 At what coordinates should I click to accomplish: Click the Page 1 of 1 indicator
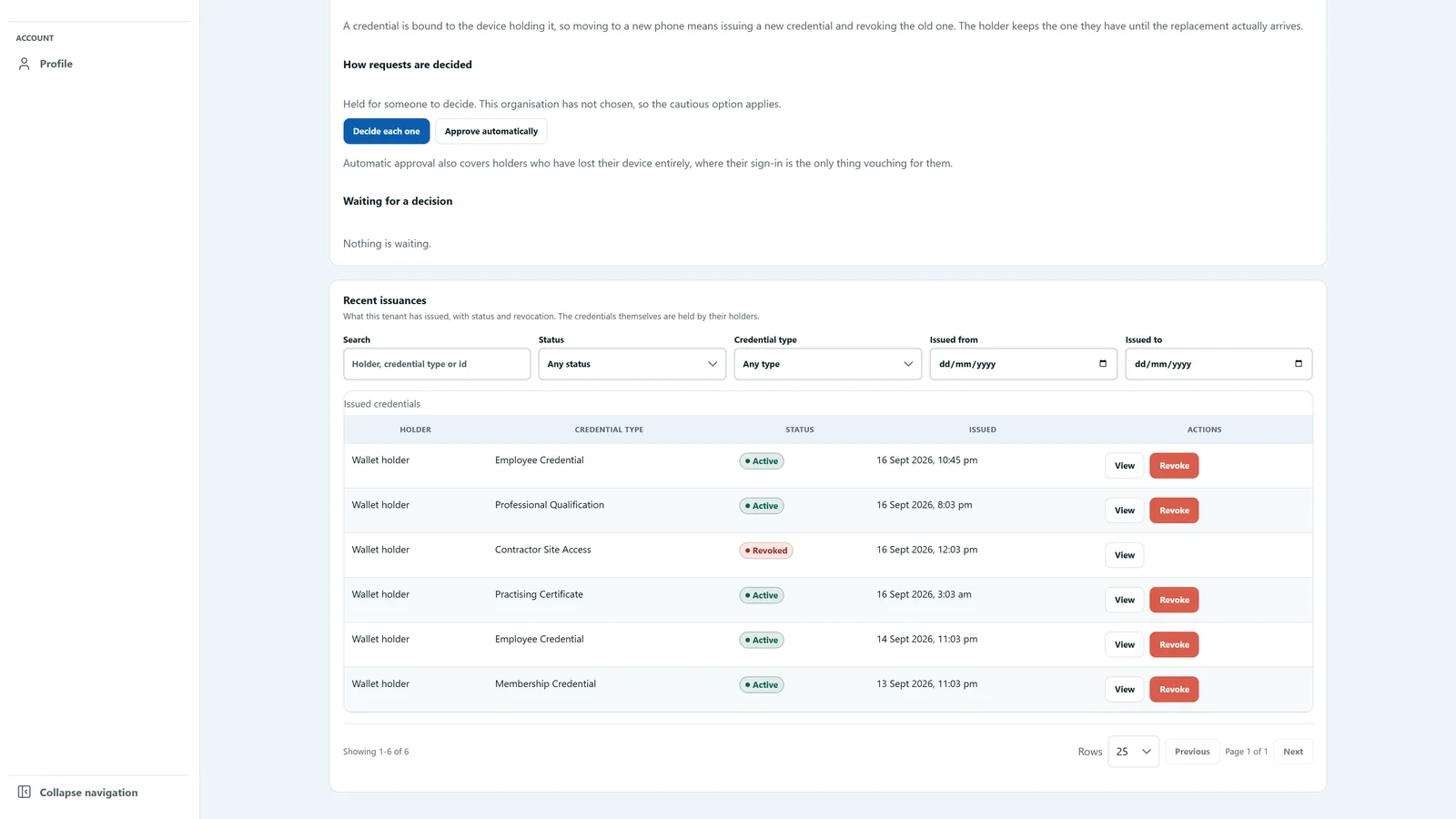(1246, 752)
